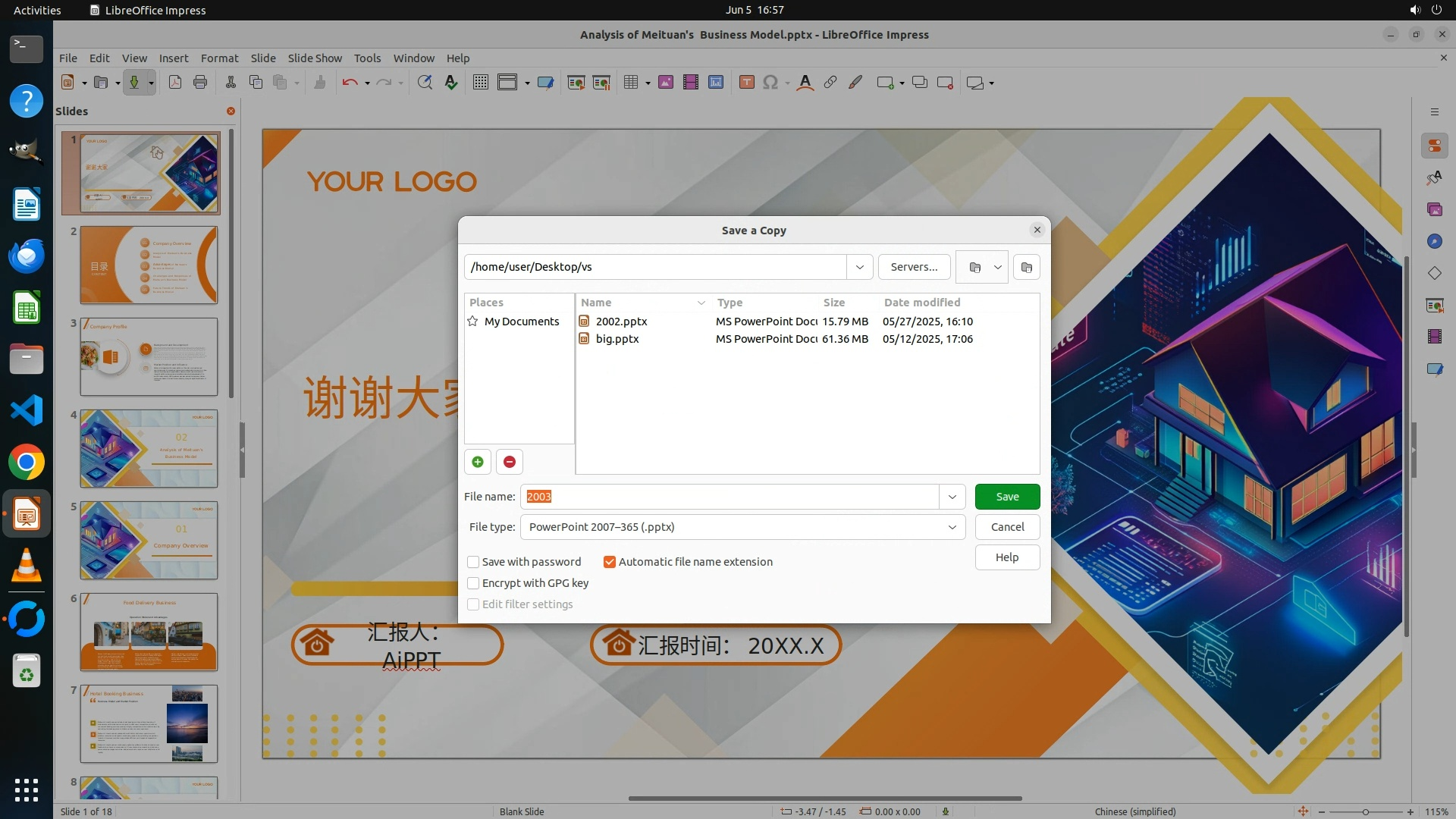Click the create new folder icon
The width and height of the screenshot is (1456, 819).
pyautogui.click(x=1026, y=267)
